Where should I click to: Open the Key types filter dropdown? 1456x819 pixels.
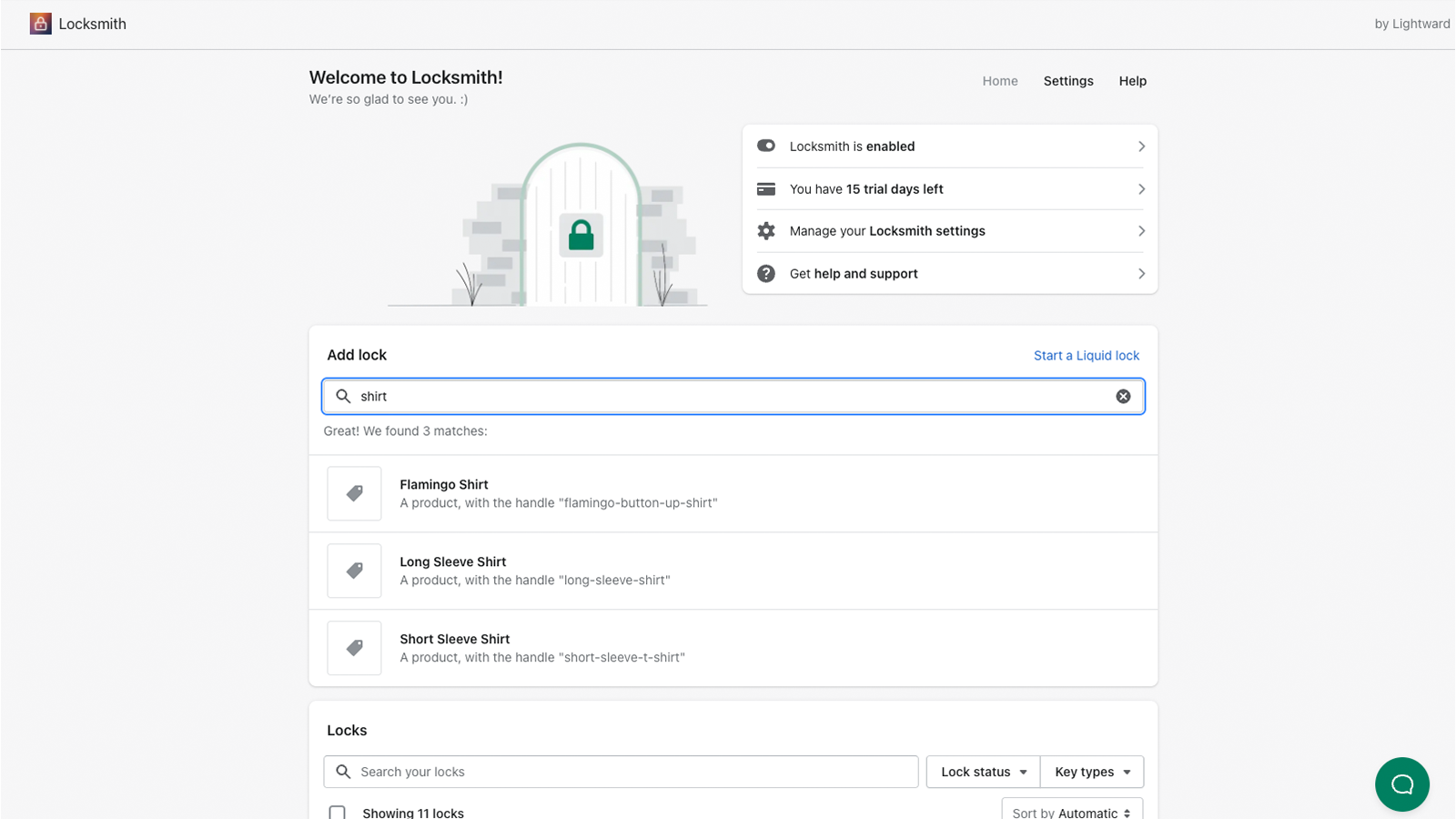1091,771
